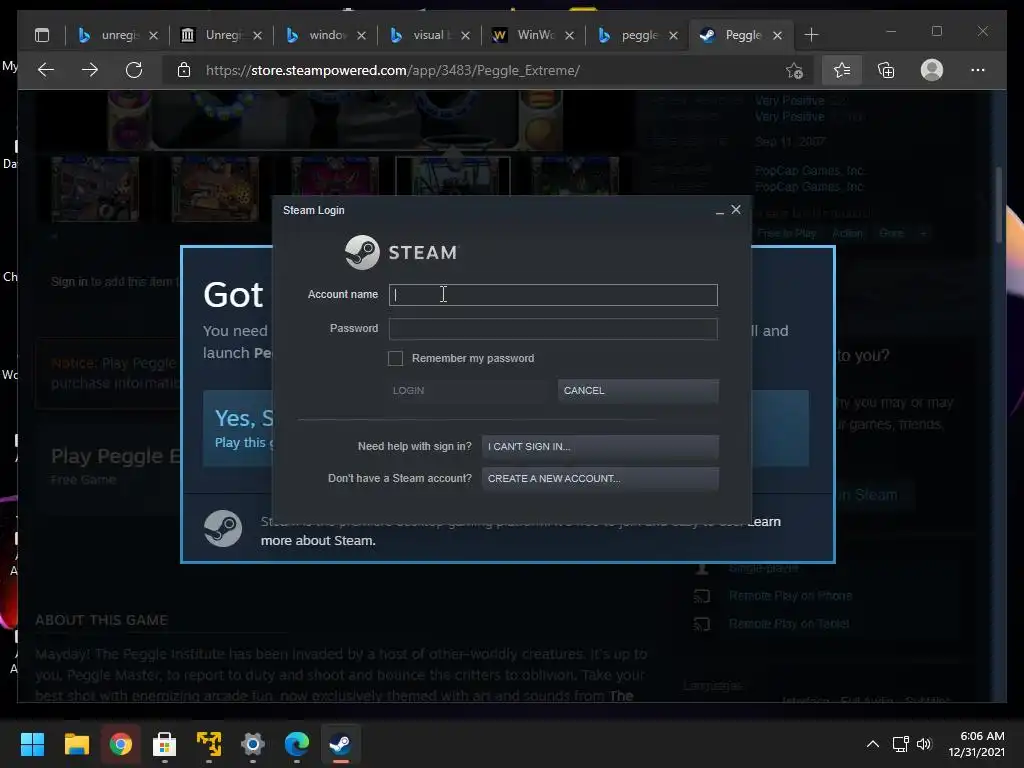
Task: Open the yellow arrows app on taskbar
Action: (x=209, y=744)
